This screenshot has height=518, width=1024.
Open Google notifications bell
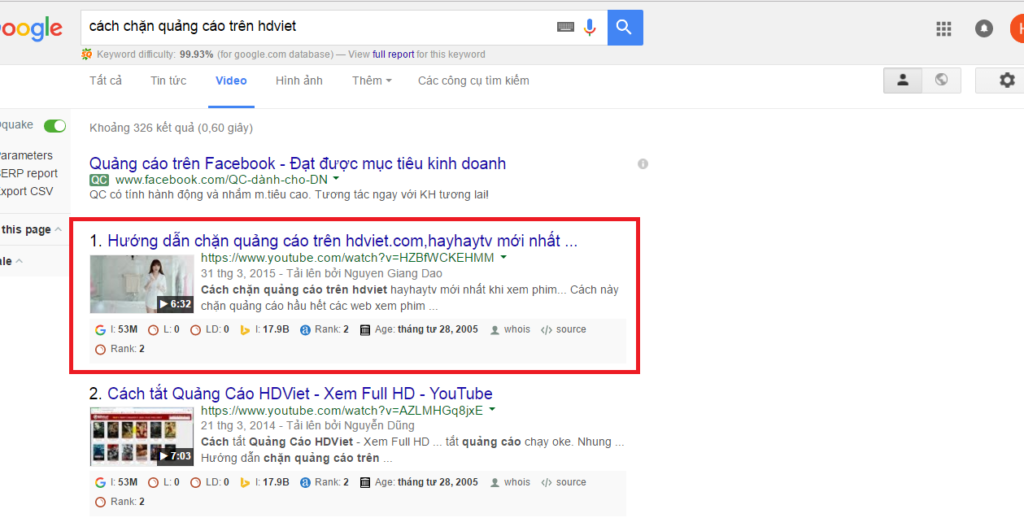pos(984,28)
